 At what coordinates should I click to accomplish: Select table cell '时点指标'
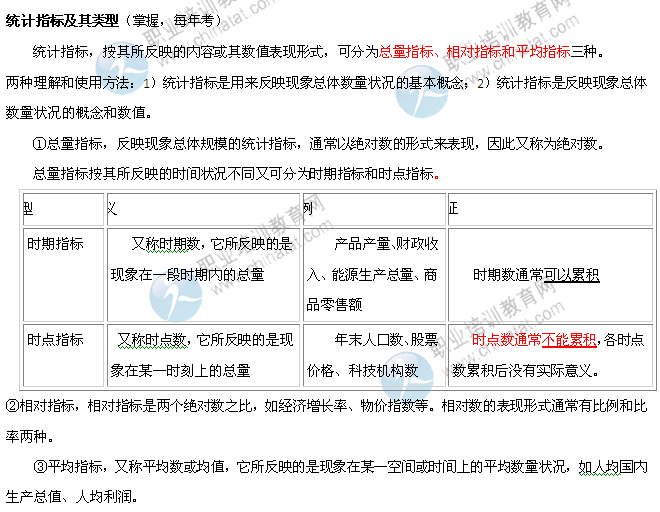click(x=64, y=355)
